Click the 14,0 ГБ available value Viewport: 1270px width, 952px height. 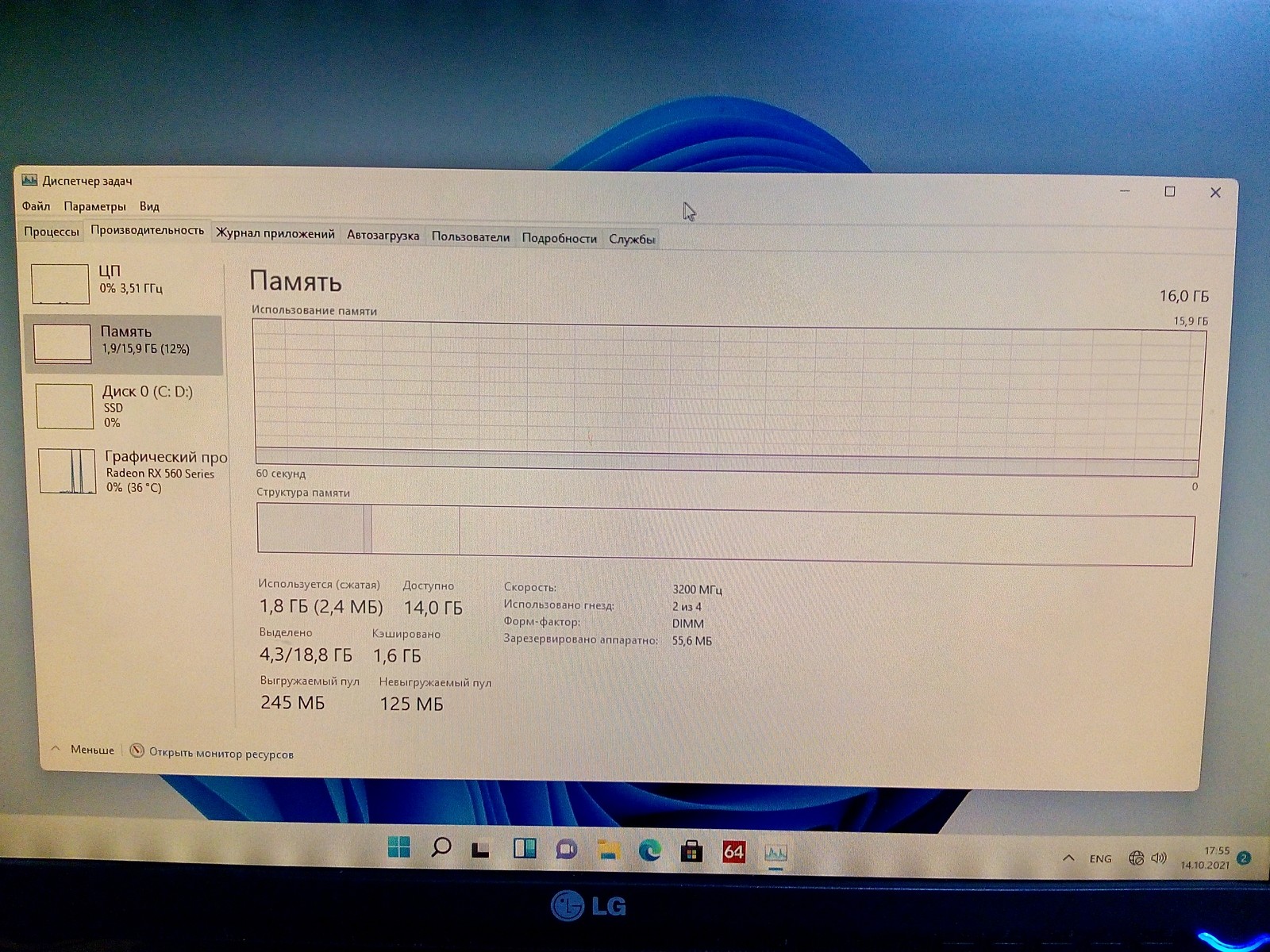433,608
